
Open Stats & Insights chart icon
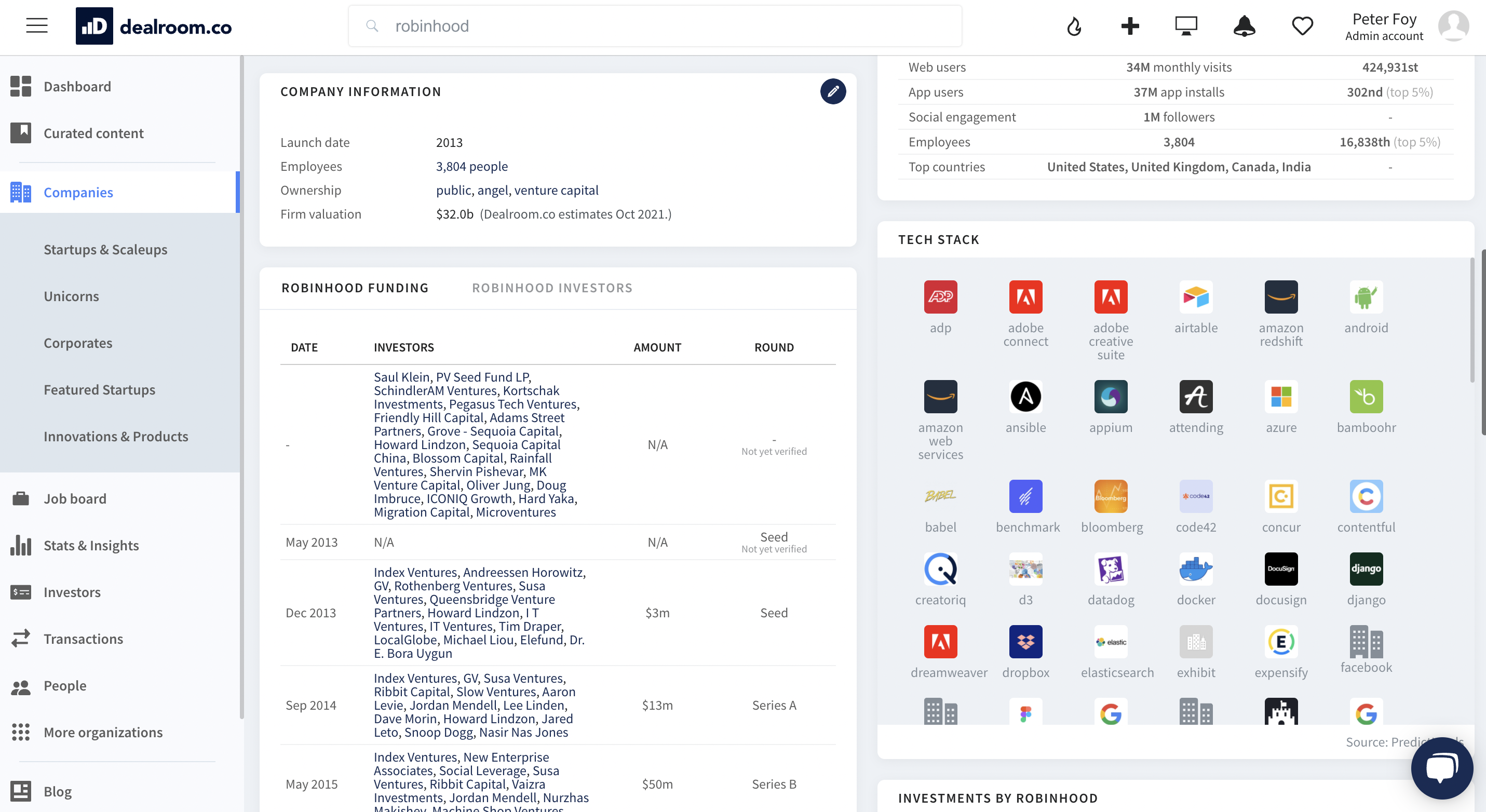pos(21,545)
